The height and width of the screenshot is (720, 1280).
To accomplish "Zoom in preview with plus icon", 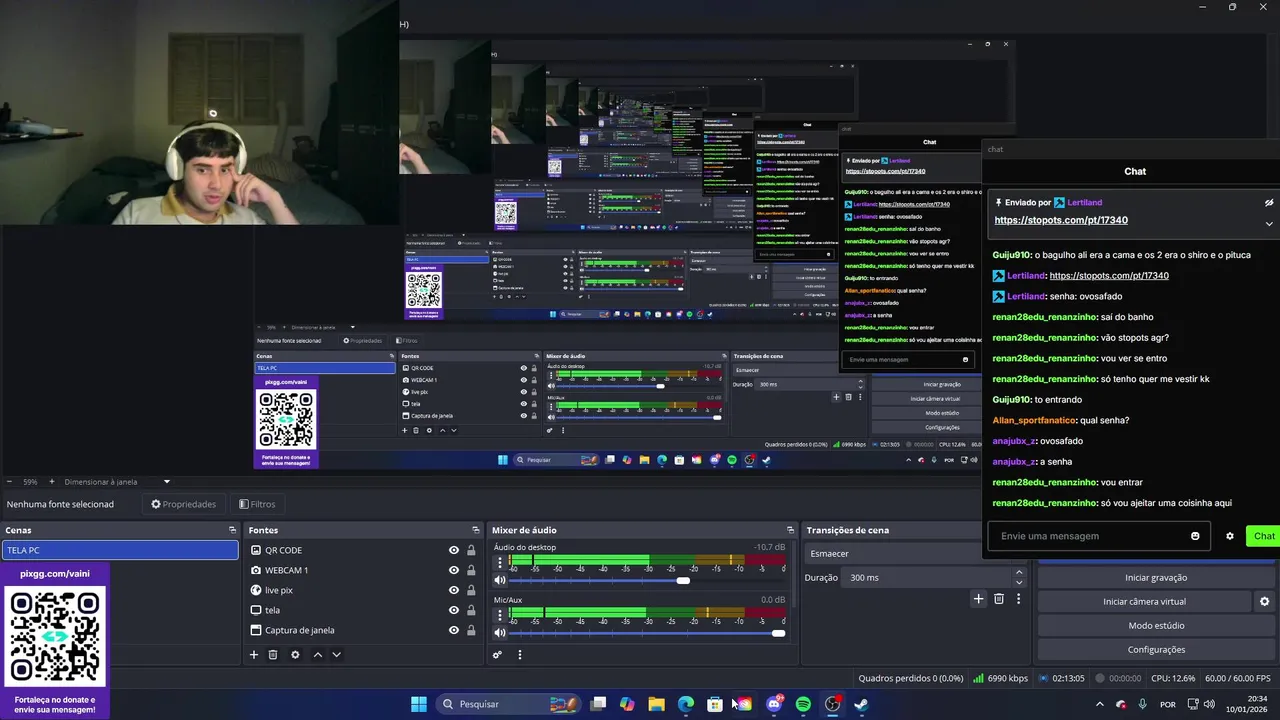I will point(54,482).
